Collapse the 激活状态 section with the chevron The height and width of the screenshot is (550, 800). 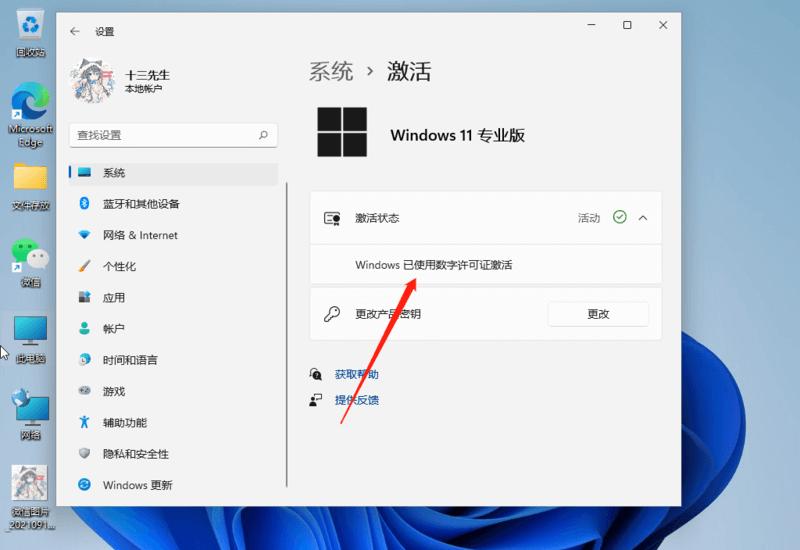pos(643,218)
